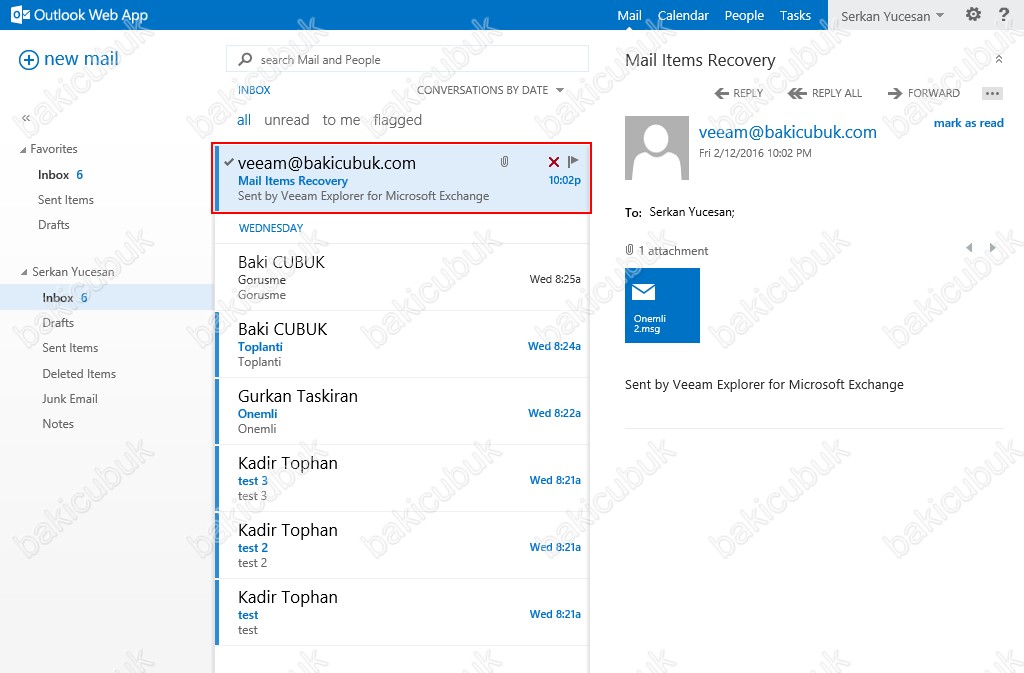Open the Conversations by Date sort dropdown
Screen dimensions: 1024x673
(x=490, y=90)
